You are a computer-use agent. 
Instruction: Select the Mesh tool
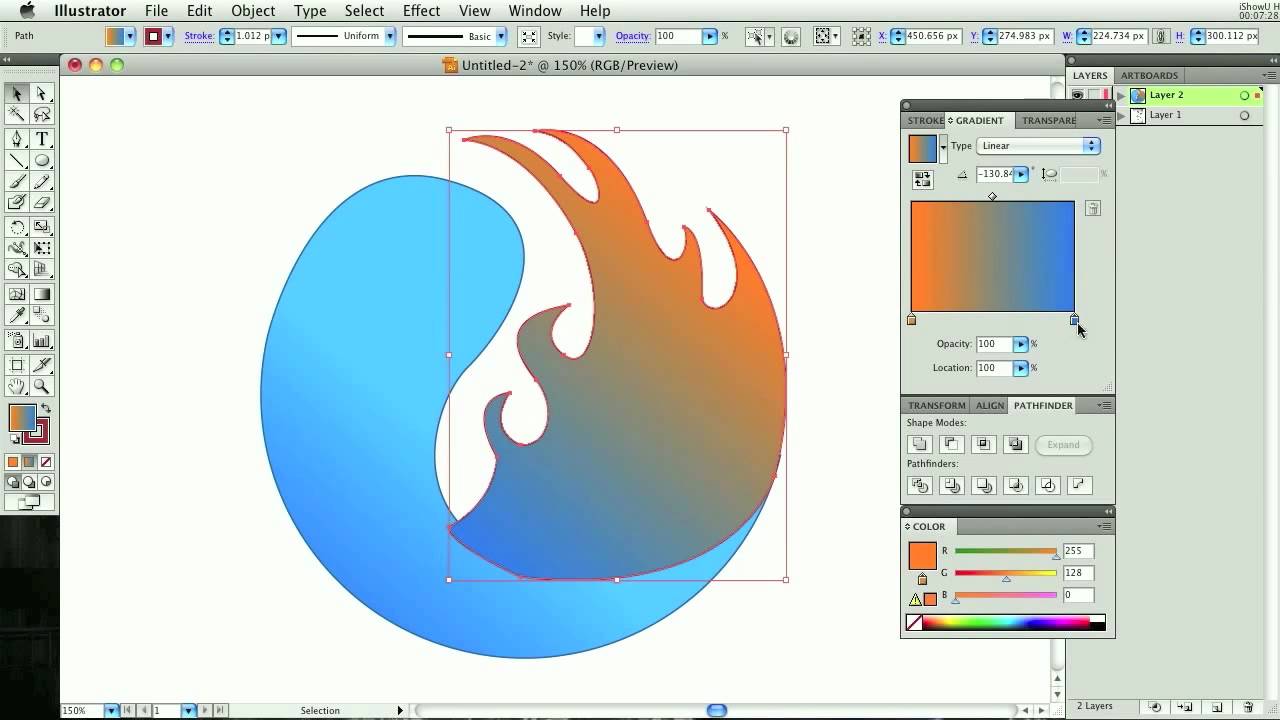point(17,294)
